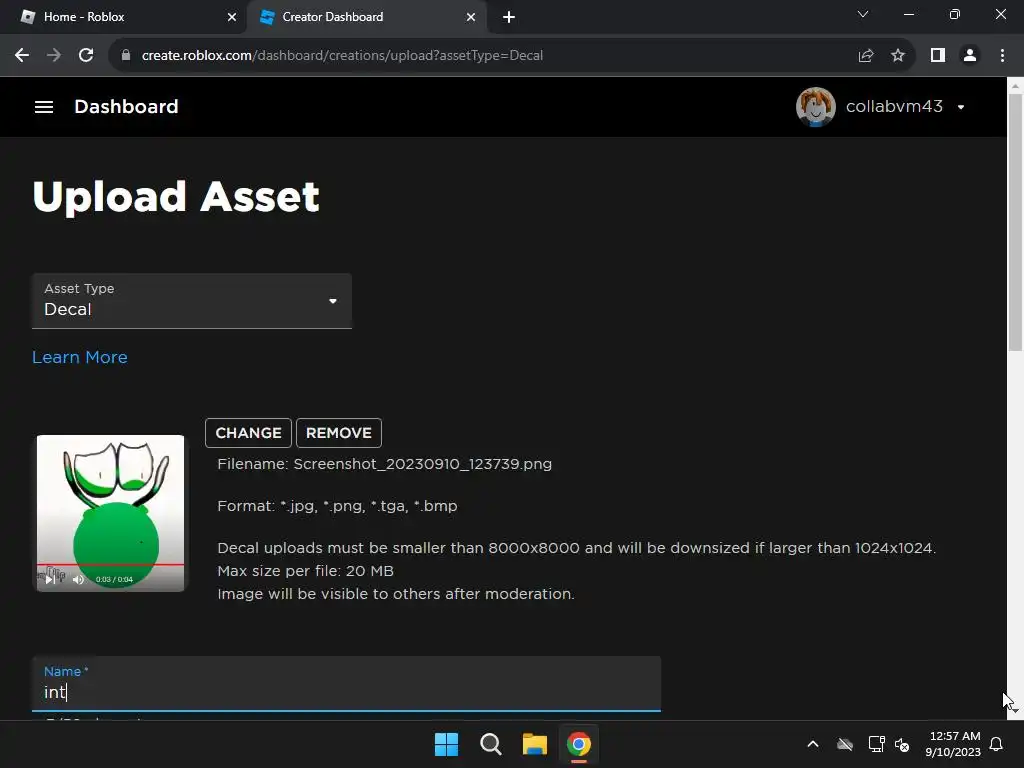Click the Format *.jpg, *.png line
Screen dimensions: 1024x768
[337, 506]
